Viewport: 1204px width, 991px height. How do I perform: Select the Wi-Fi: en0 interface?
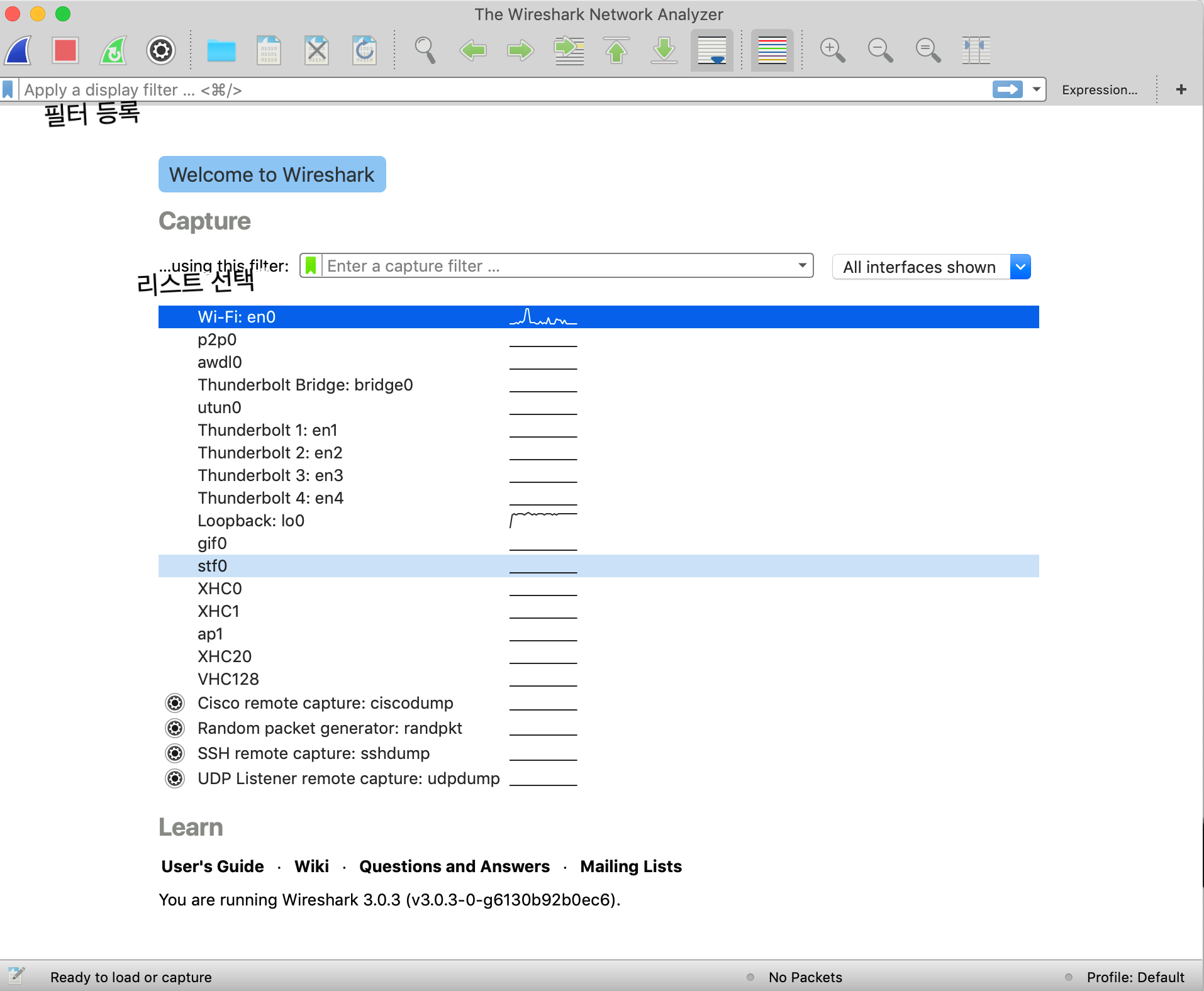(x=599, y=317)
